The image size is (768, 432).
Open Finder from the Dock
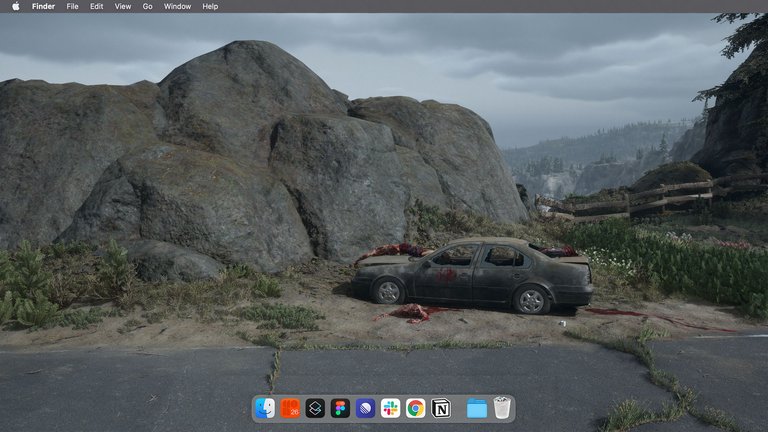click(x=265, y=408)
